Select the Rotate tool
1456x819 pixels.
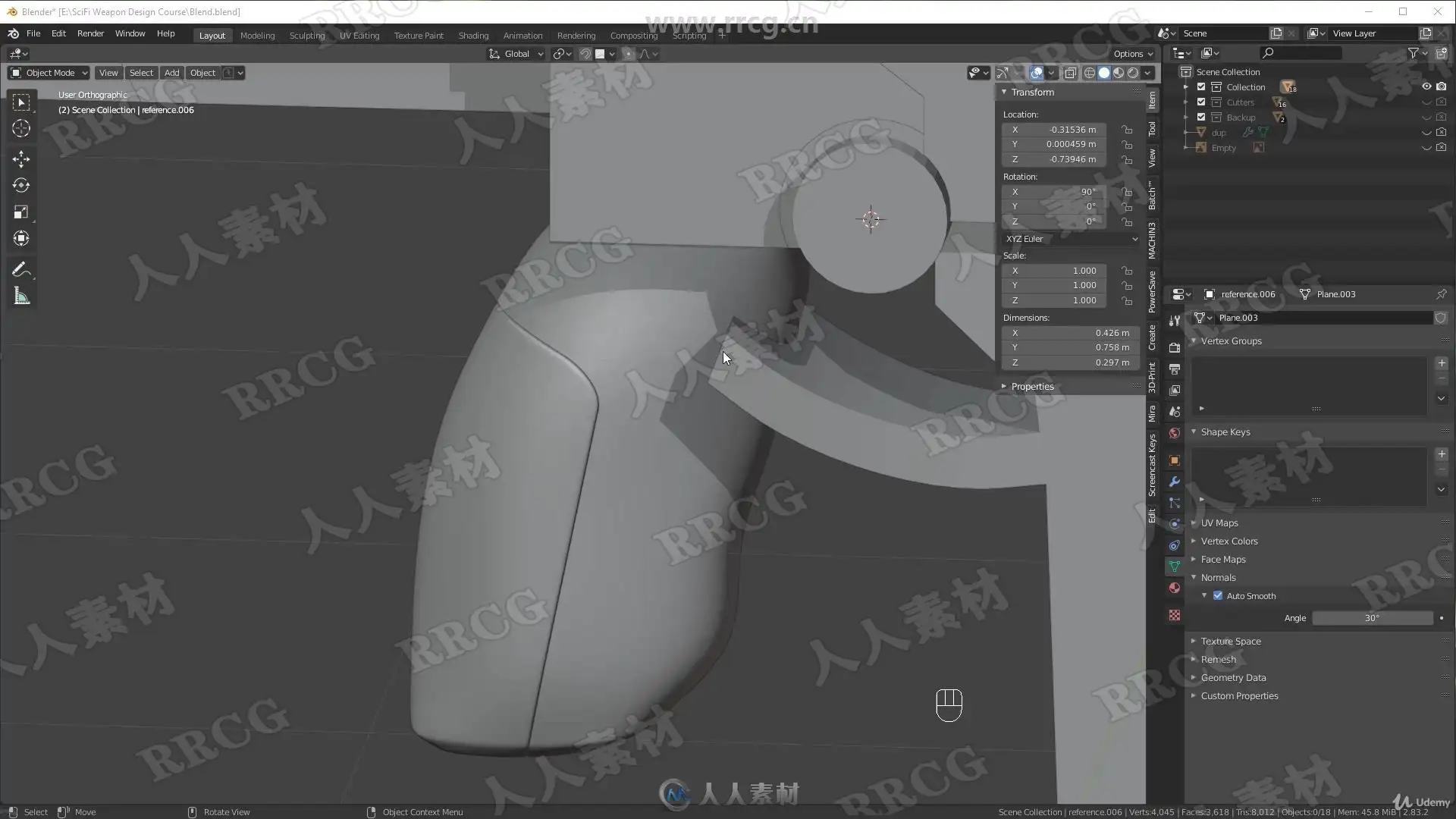pos(21,185)
